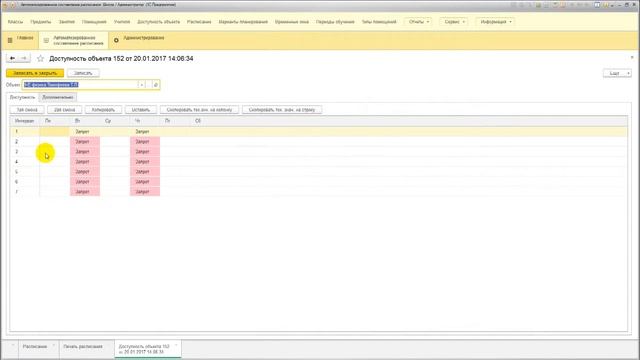Click the Пт column header

175,121
